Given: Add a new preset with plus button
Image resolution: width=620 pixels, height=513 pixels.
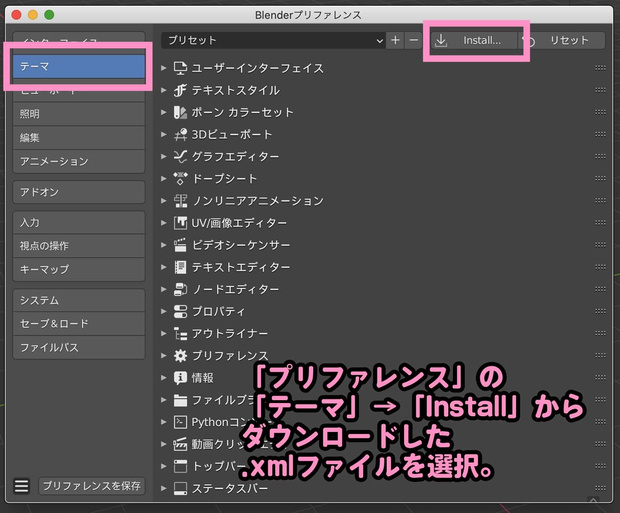Looking at the screenshot, I should (395, 40).
